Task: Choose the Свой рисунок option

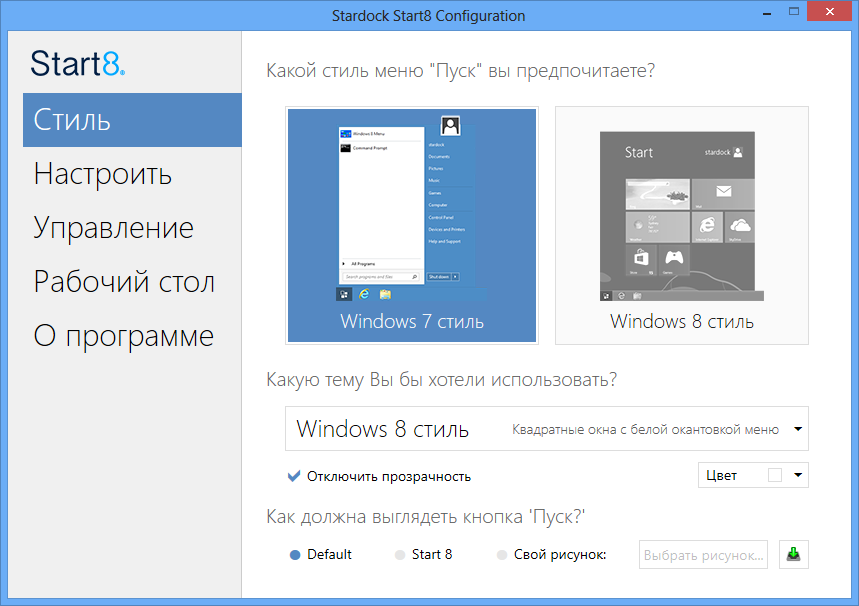Action: pyautogui.click(x=500, y=553)
